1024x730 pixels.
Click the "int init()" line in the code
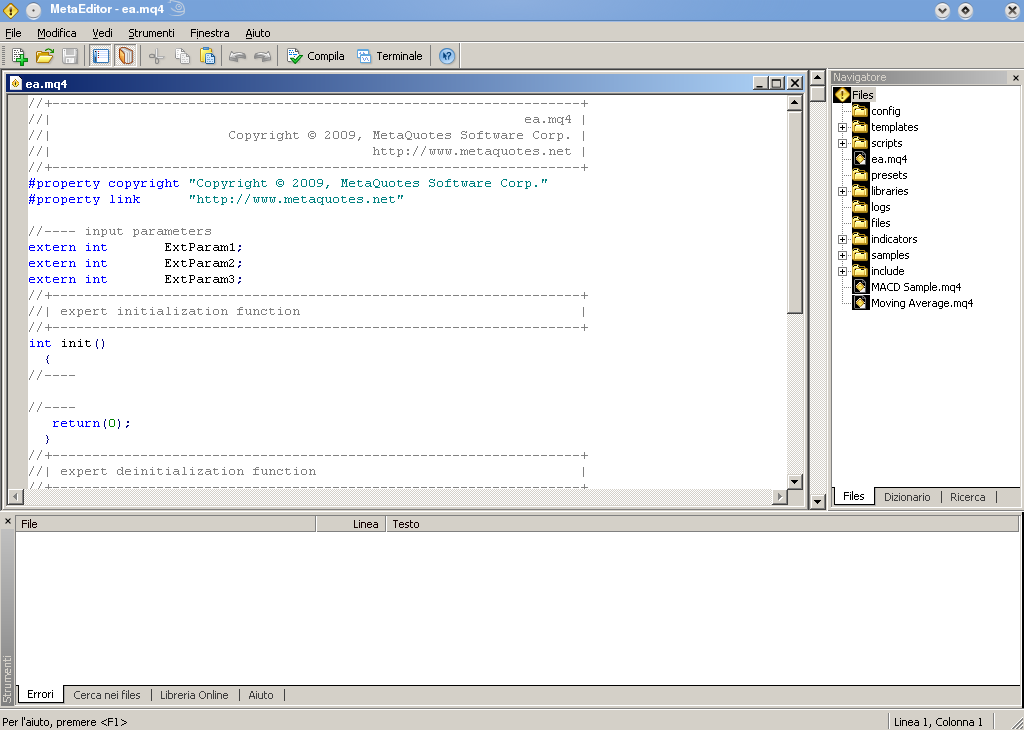tap(67, 343)
